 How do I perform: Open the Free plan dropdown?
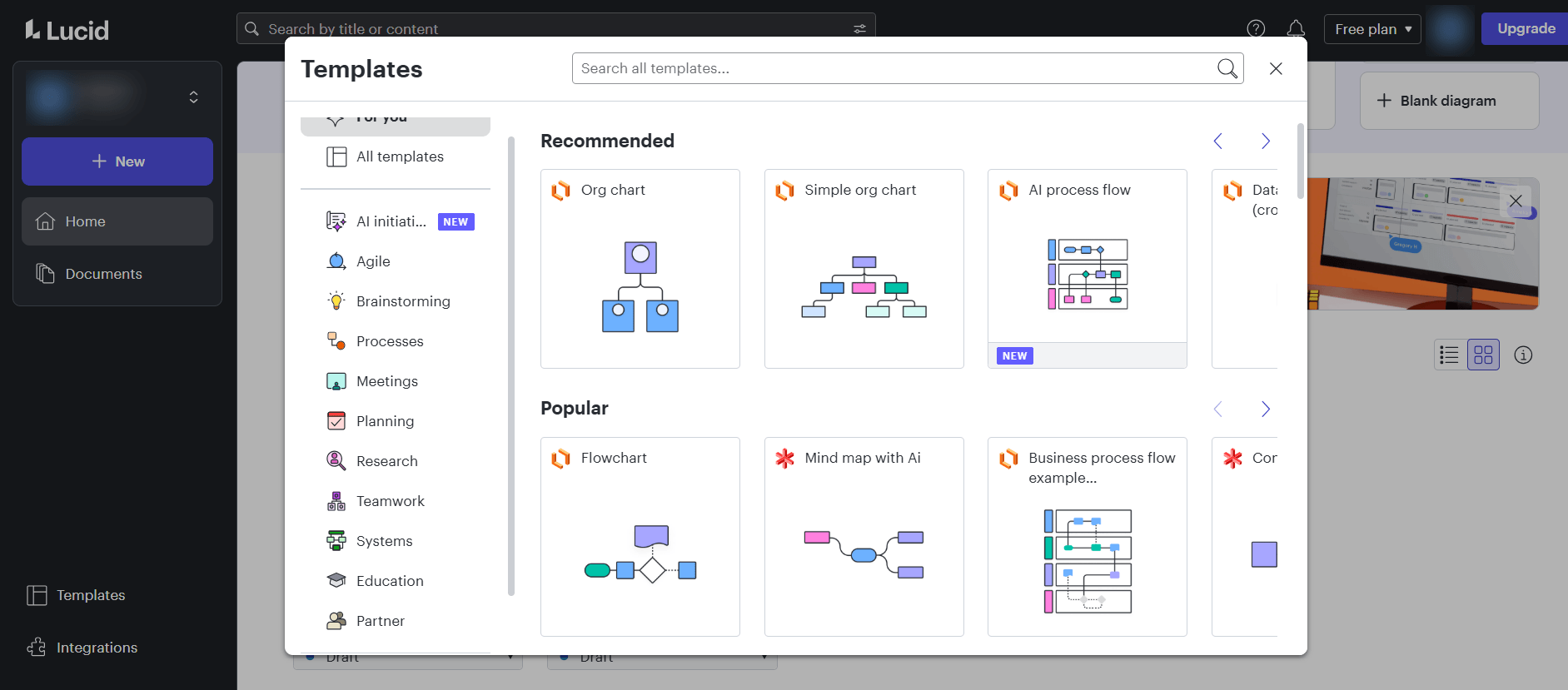pyautogui.click(x=1372, y=29)
